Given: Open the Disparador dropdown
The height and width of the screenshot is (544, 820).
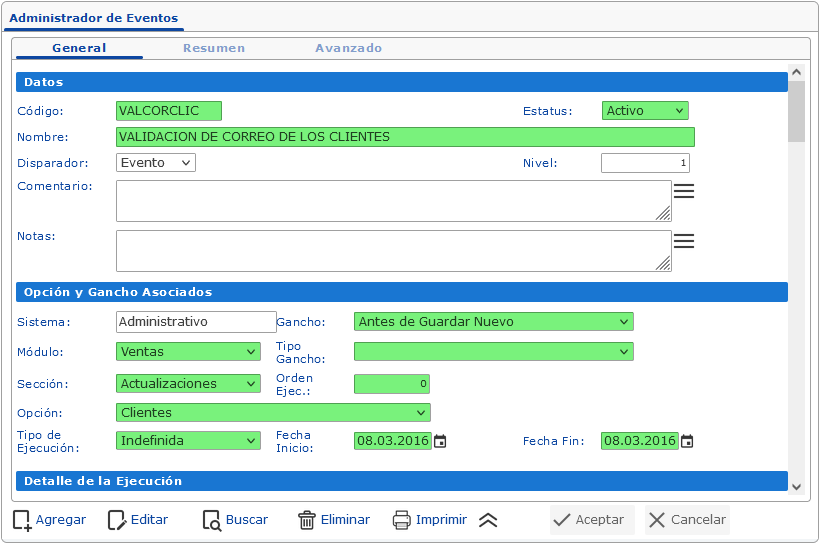Looking at the screenshot, I should 156,163.
